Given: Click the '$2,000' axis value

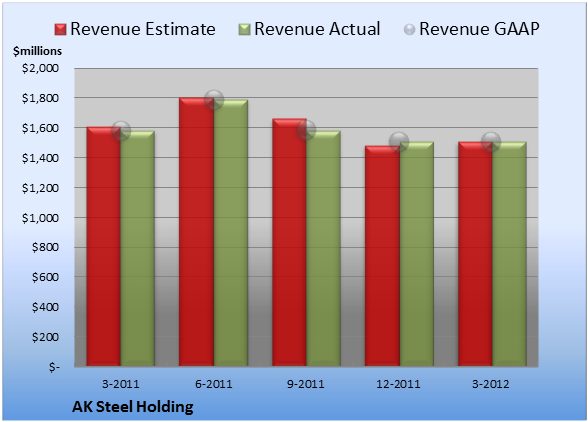Looking at the screenshot, I should (40, 68).
